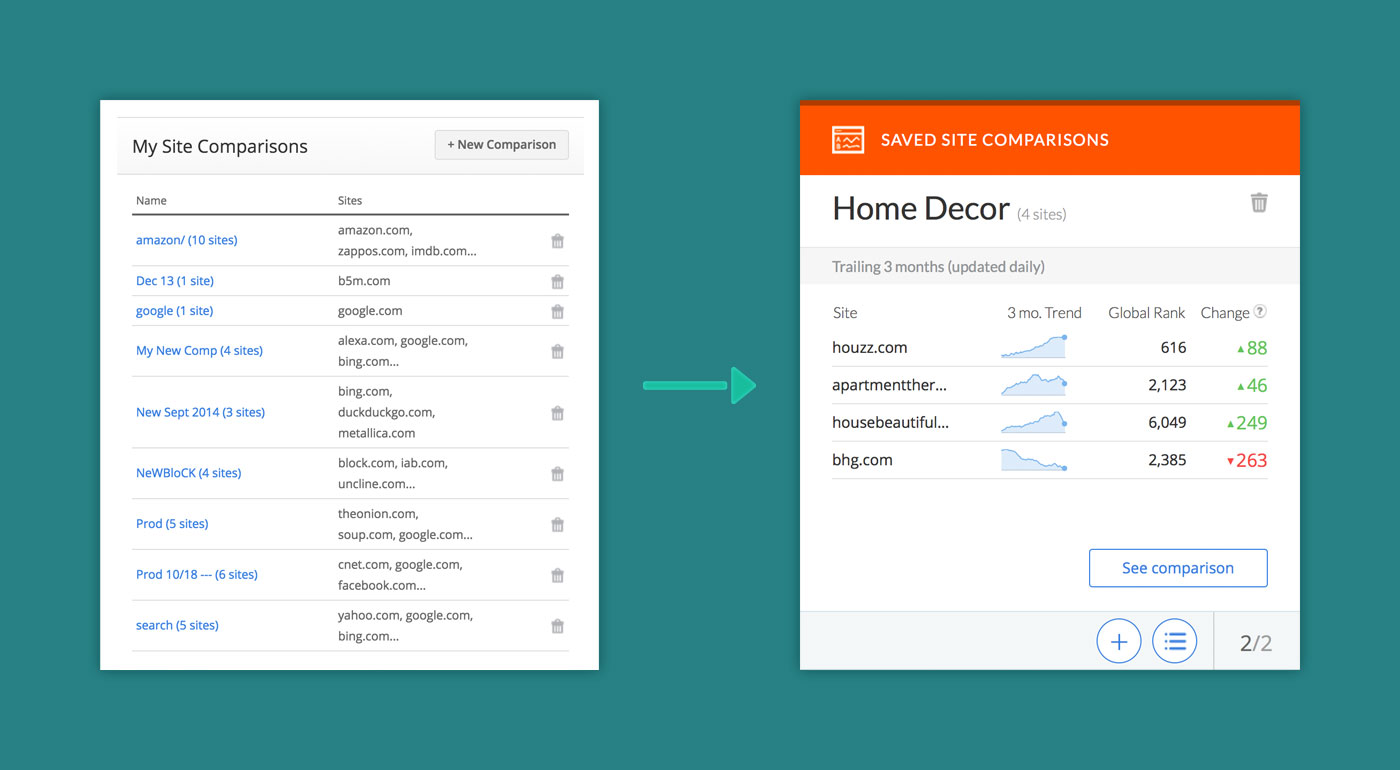Delete the NeWBloCK comparison
Screen dimensions: 1400x770
[x=558, y=474]
